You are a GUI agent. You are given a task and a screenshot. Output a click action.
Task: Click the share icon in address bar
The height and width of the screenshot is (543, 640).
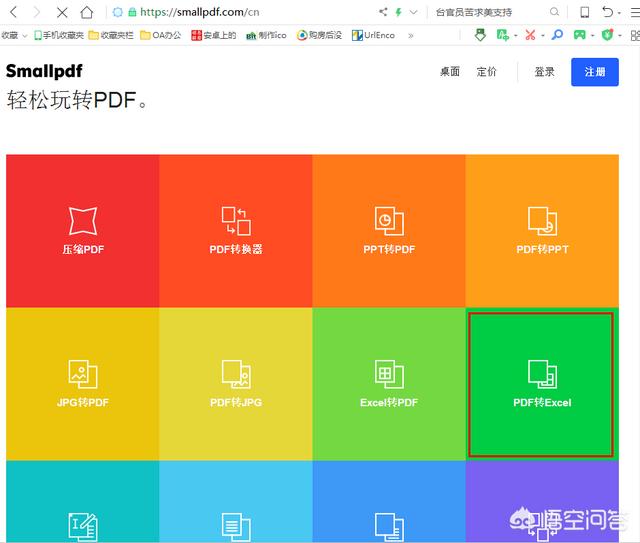point(383,12)
